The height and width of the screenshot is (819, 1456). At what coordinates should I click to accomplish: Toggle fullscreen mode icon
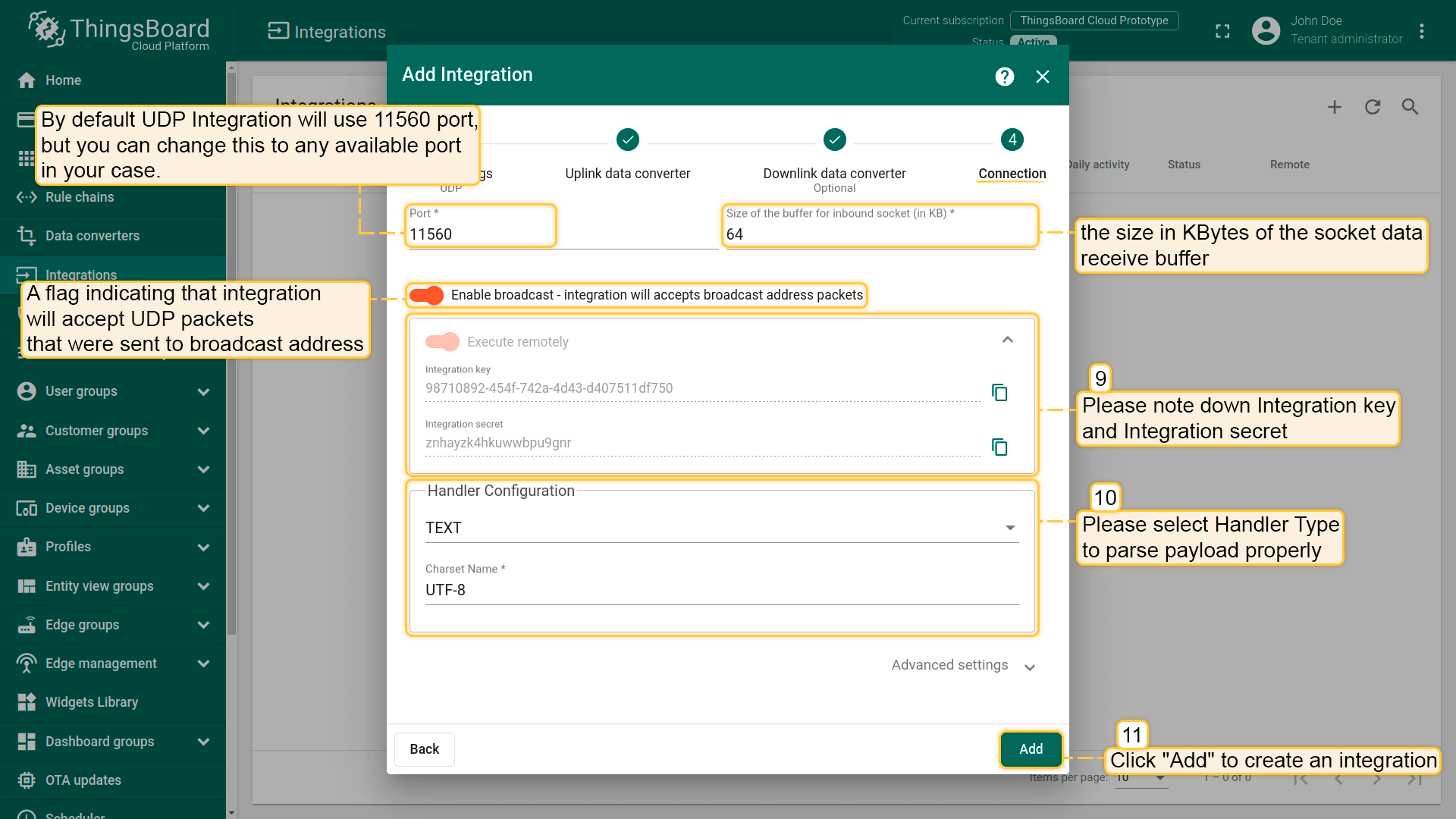(1222, 31)
